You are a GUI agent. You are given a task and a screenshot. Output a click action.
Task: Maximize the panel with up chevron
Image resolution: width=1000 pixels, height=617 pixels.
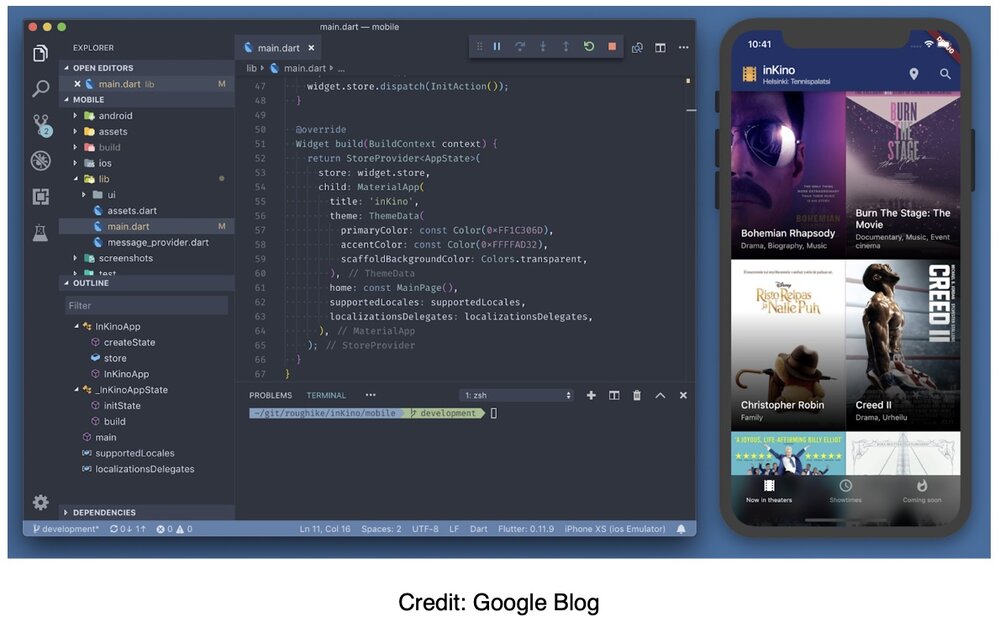pyautogui.click(x=660, y=396)
